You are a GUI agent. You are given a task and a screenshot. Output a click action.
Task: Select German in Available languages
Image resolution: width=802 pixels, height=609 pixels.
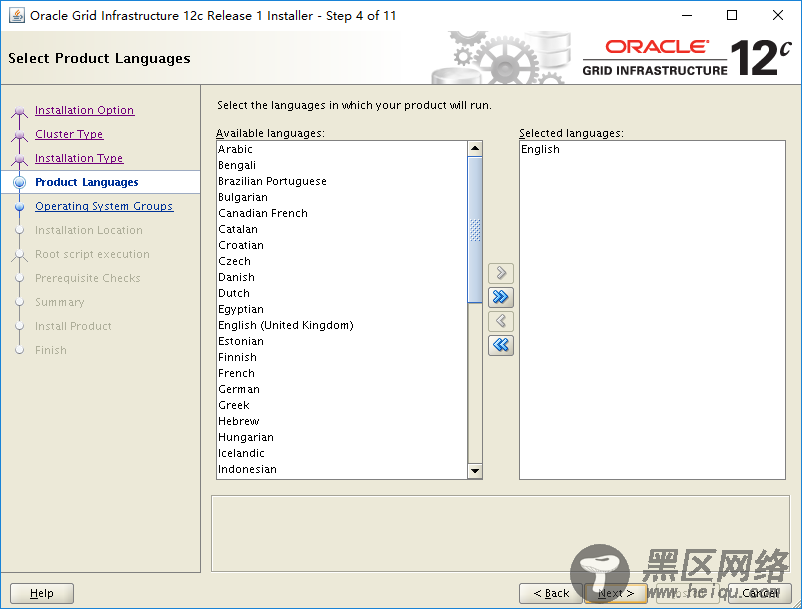[342, 390]
